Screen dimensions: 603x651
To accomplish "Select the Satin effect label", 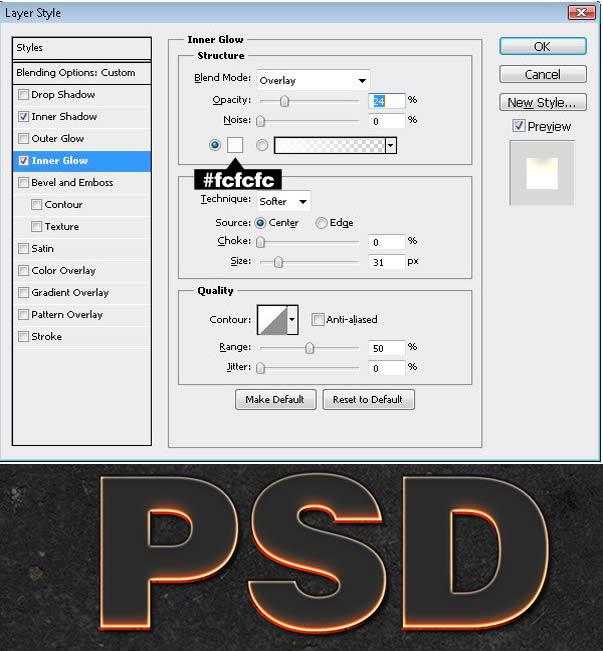I will pyautogui.click(x=42, y=249).
